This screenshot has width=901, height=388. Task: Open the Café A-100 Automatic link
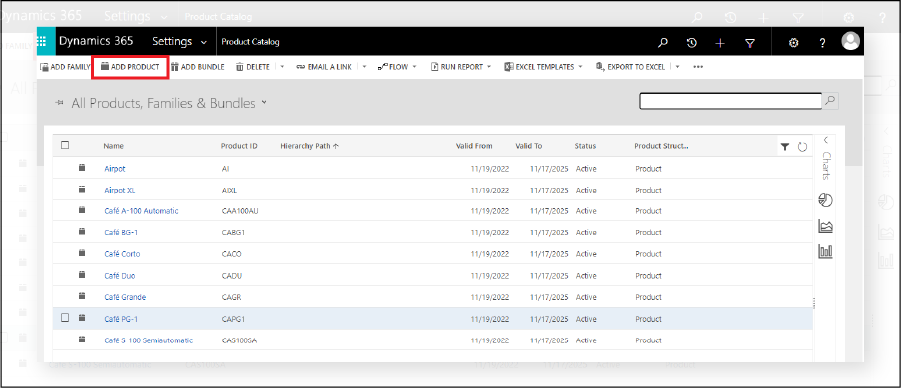tap(141, 212)
